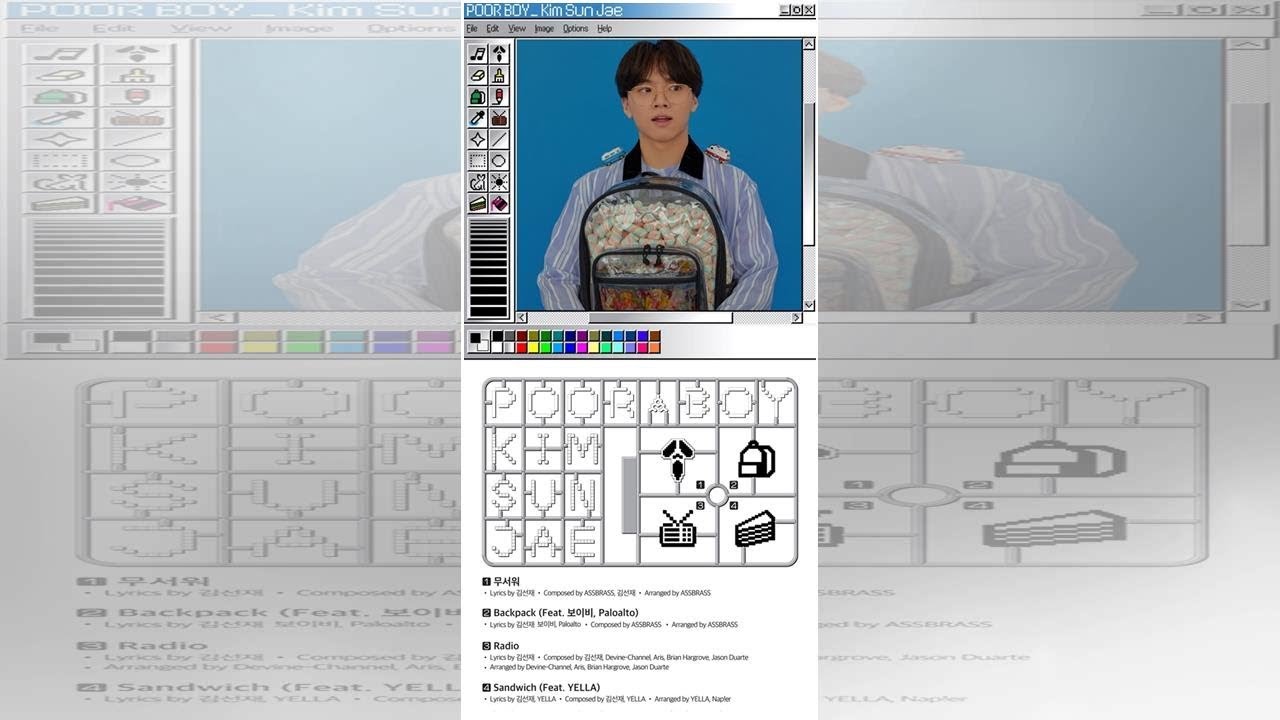Click Arranged by Devine-Channel credits line

tap(579, 667)
